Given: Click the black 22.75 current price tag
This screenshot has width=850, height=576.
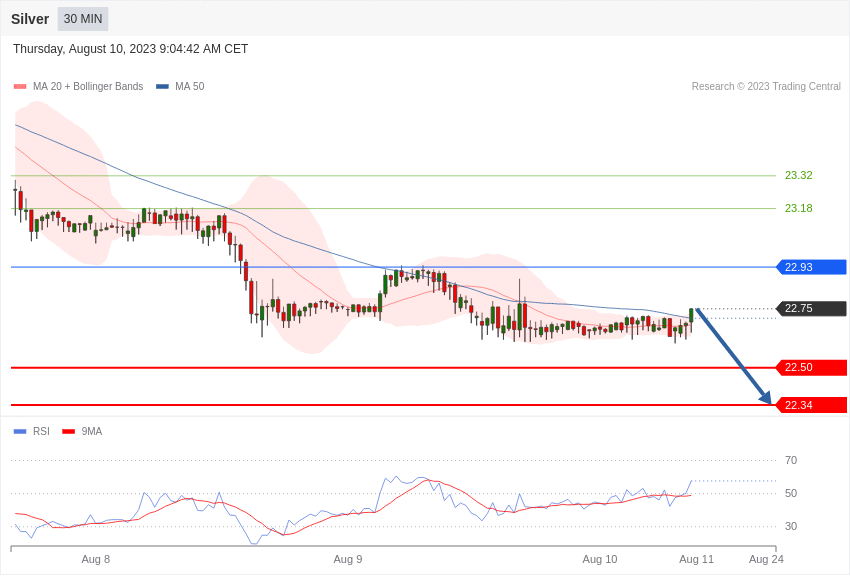Looking at the screenshot, I should (812, 308).
